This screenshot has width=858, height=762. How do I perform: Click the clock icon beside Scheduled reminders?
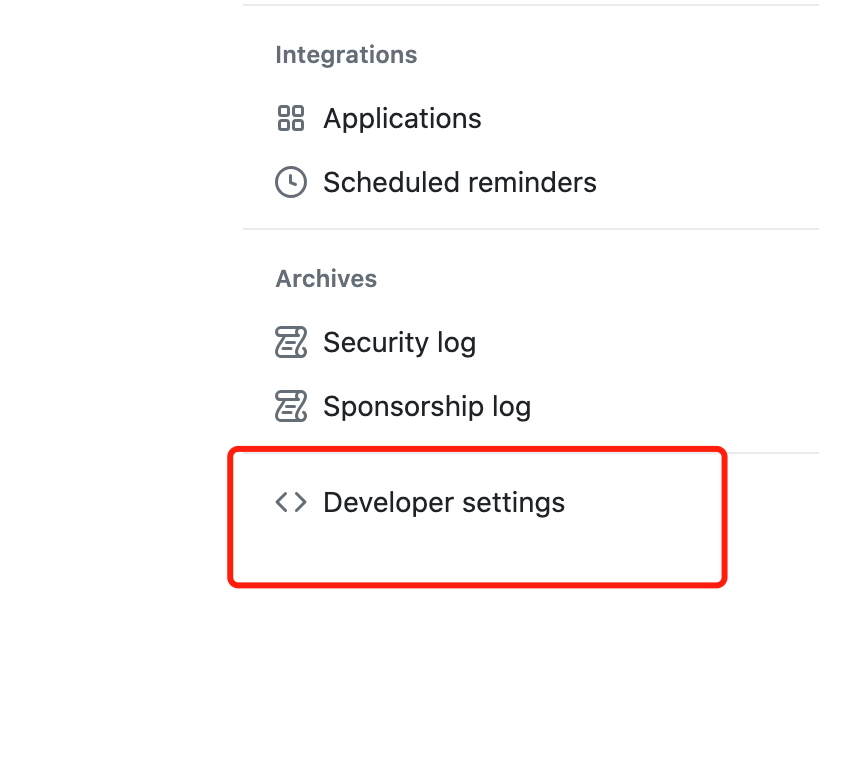(x=290, y=183)
